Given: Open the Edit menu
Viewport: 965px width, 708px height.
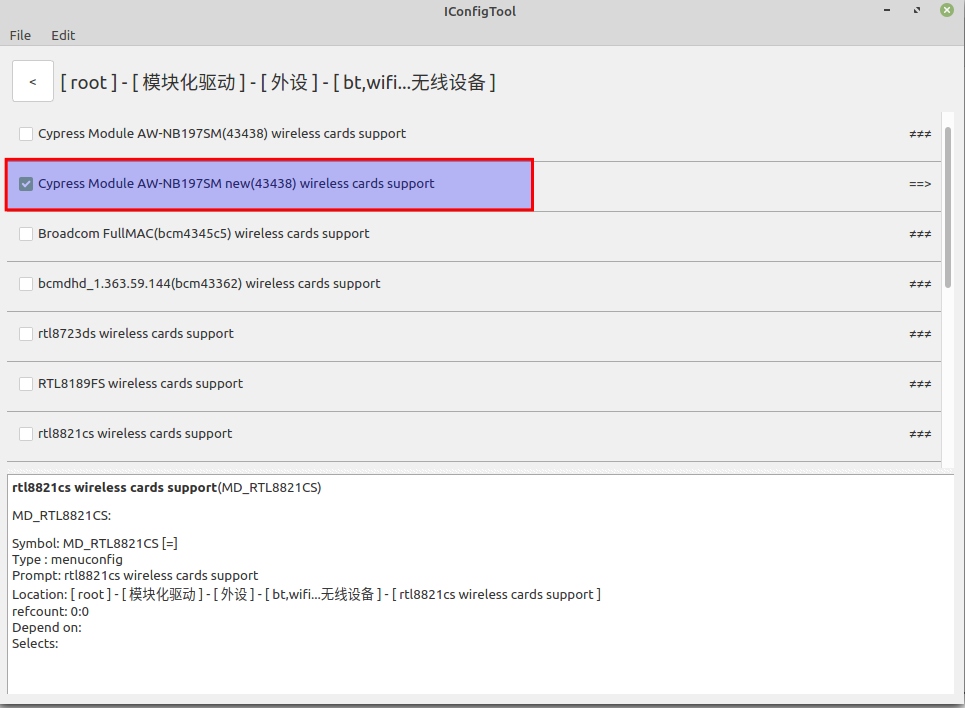Looking at the screenshot, I should coord(63,36).
